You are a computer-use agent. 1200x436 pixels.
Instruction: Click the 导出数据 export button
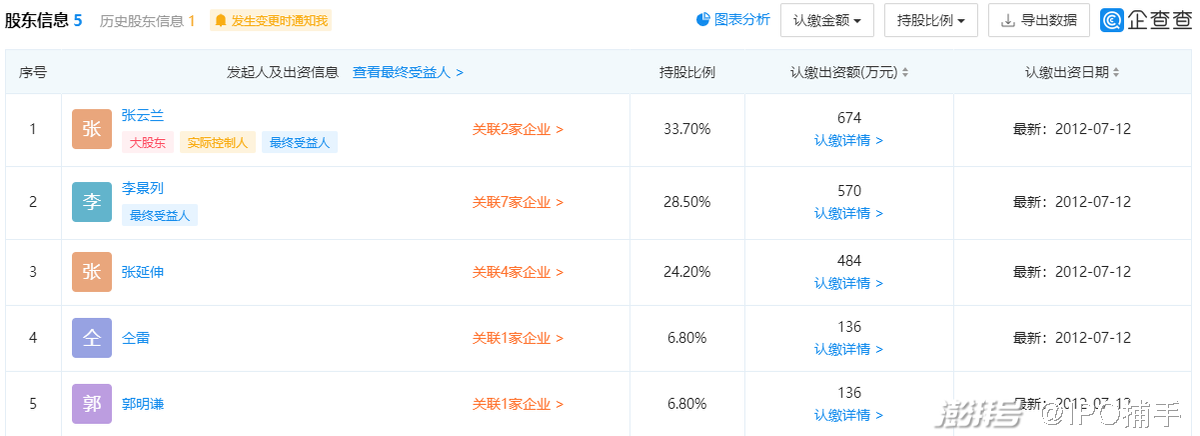(1038, 20)
